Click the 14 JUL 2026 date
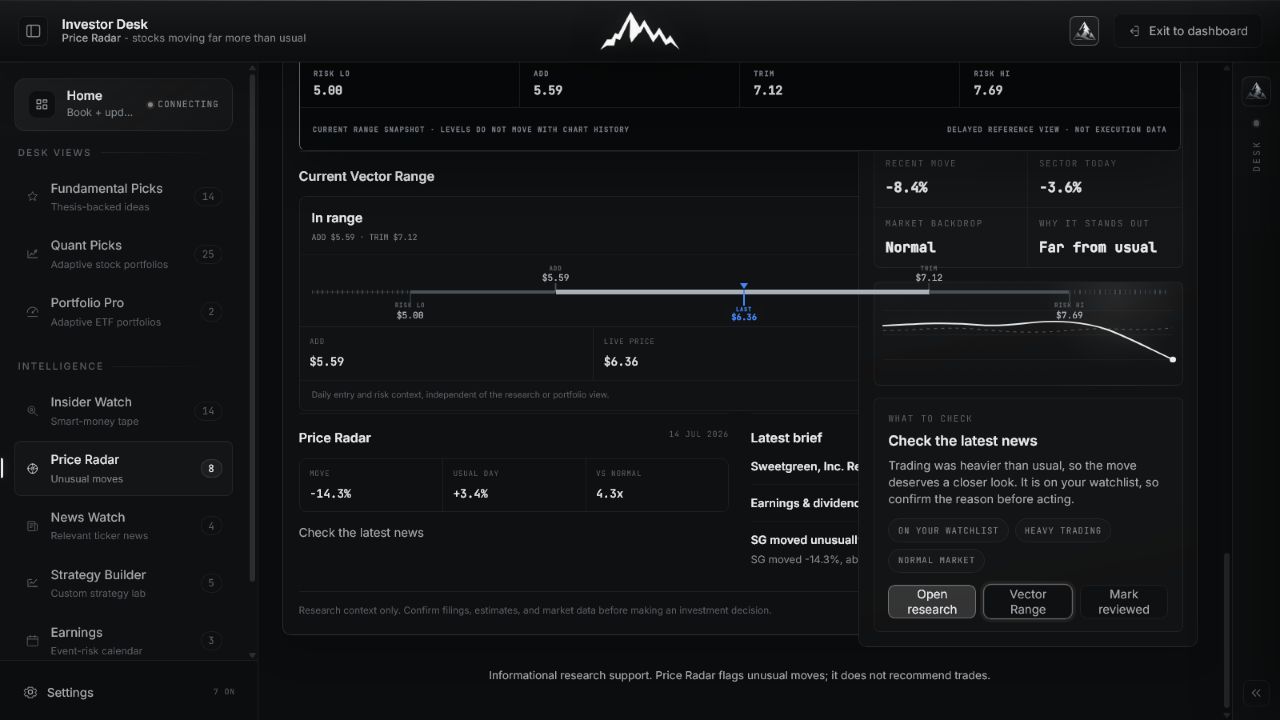 (701, 434)
